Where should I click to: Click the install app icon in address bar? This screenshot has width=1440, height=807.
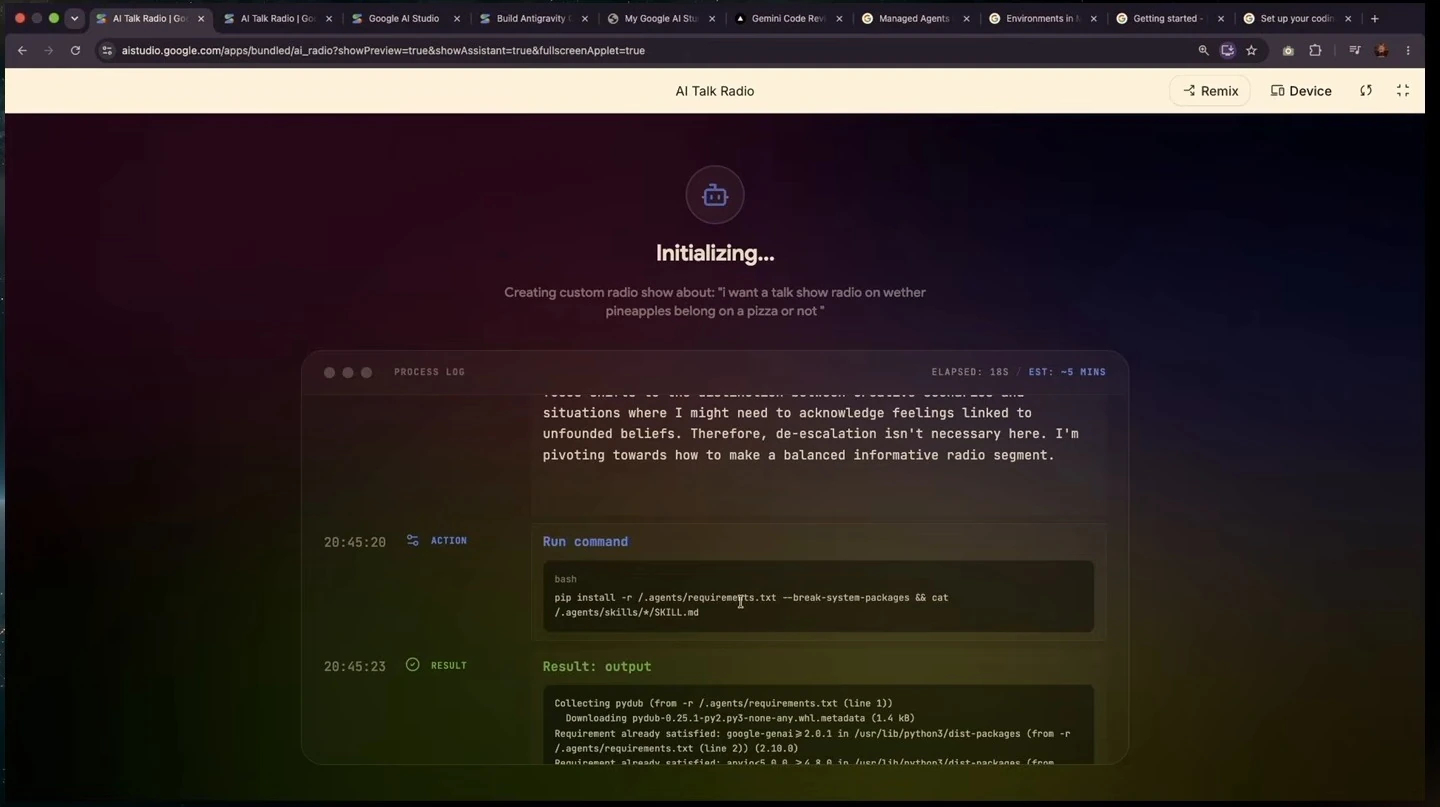point(1227,50)
